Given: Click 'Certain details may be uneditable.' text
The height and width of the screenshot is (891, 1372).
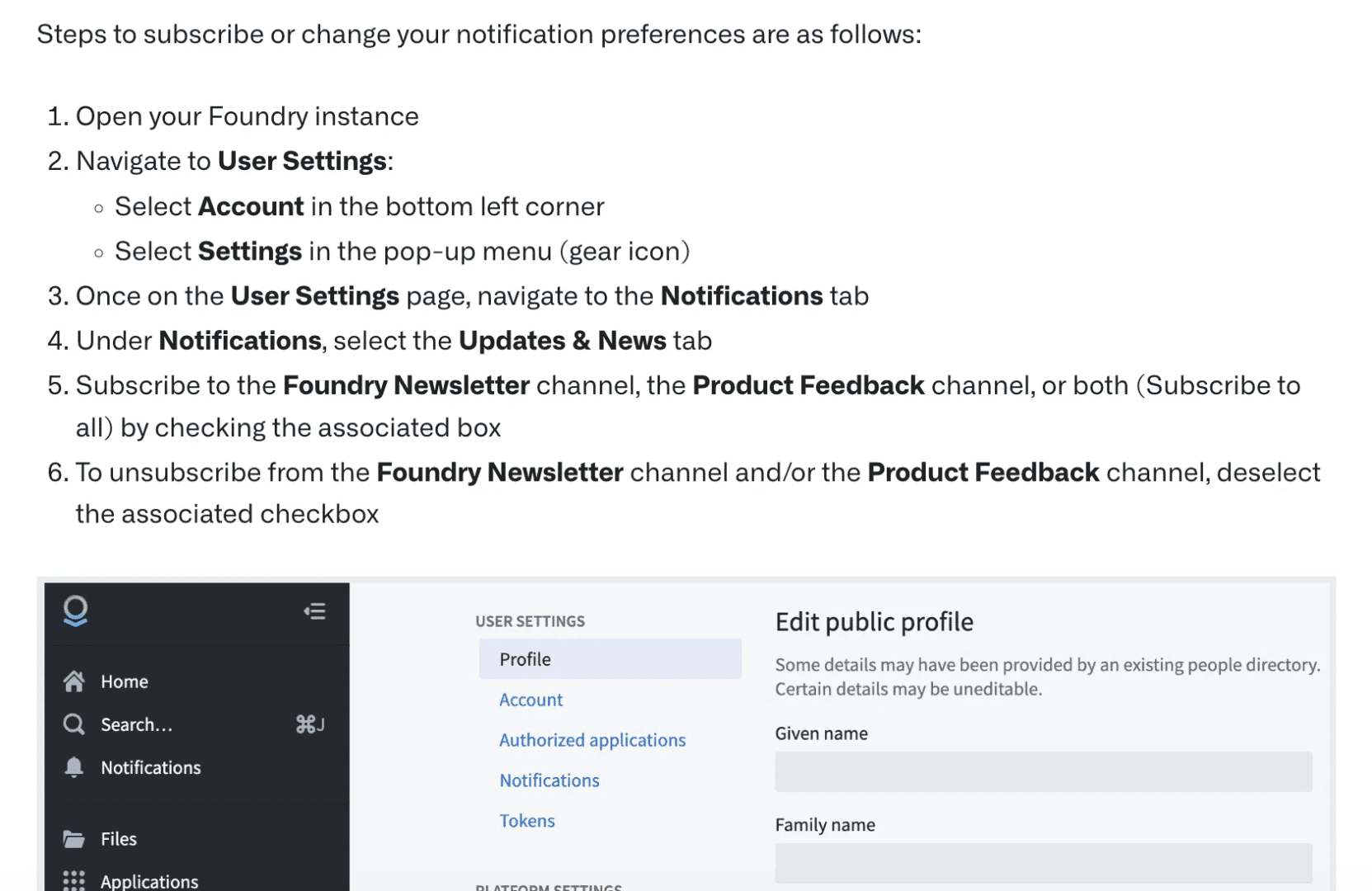Looking at the screenshot, I should pos(908,689).
